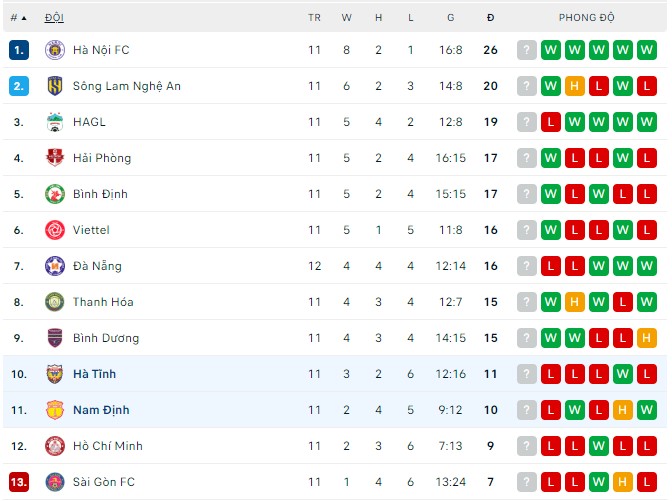The height and width of the screenshot is (501, 672).
Task: Sort table by the # rank column
Action: click(18, 18)
